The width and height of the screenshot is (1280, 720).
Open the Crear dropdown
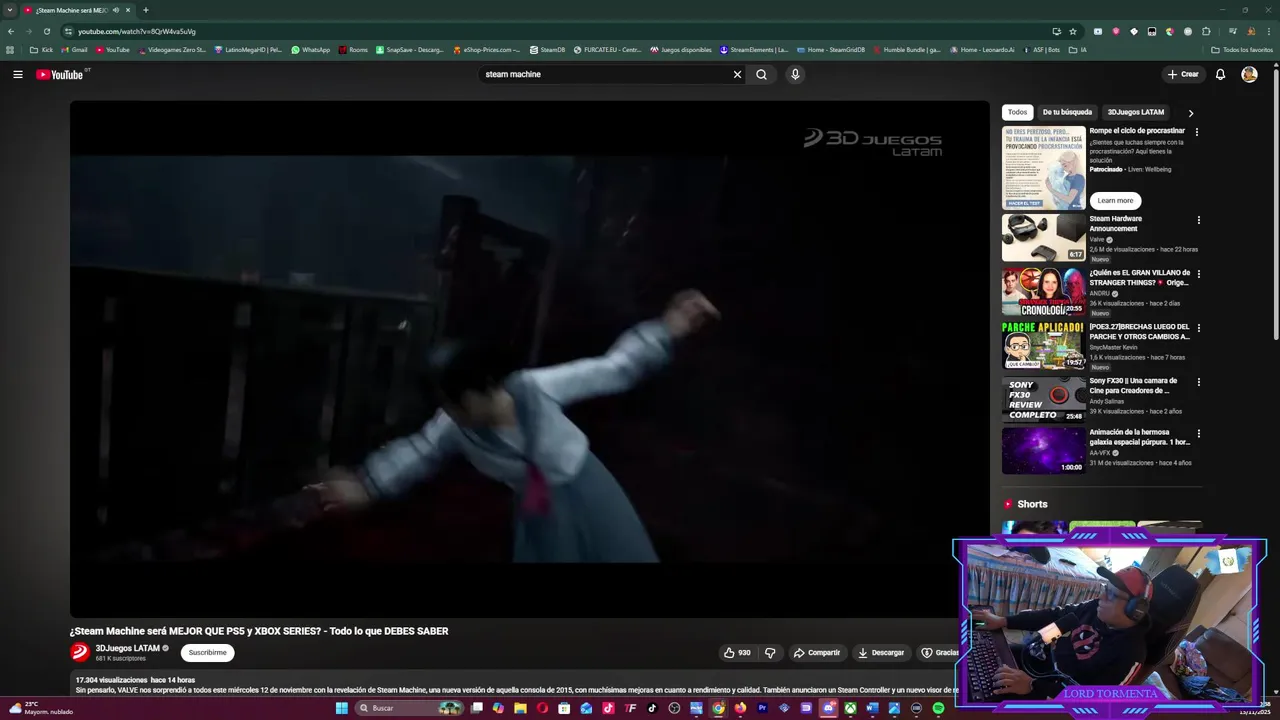click(x=1182, y=74)
